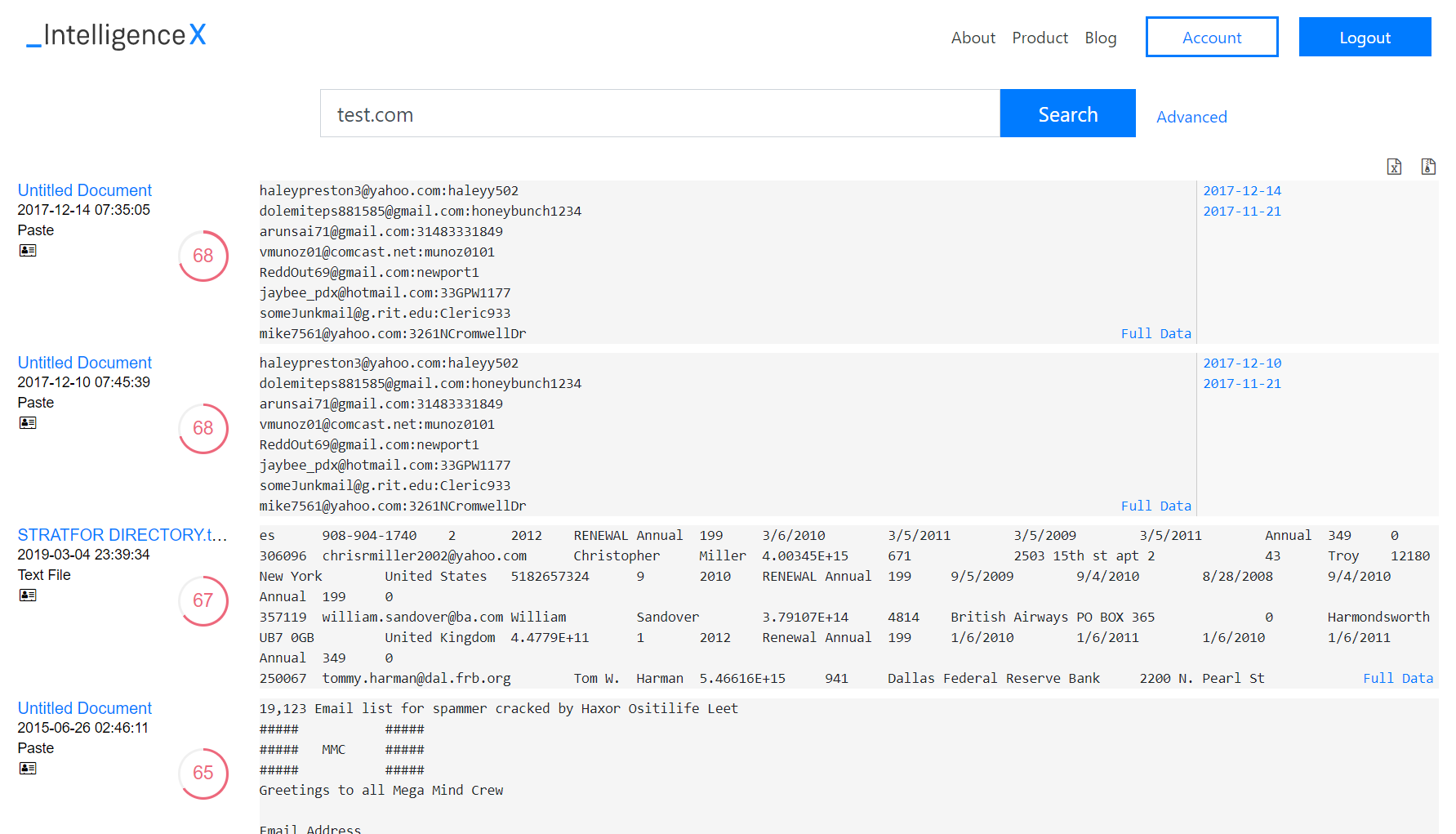This screenshot has width=1456, height=834.
Task: Open the Account page
Action: click(x=1211, y=38)
